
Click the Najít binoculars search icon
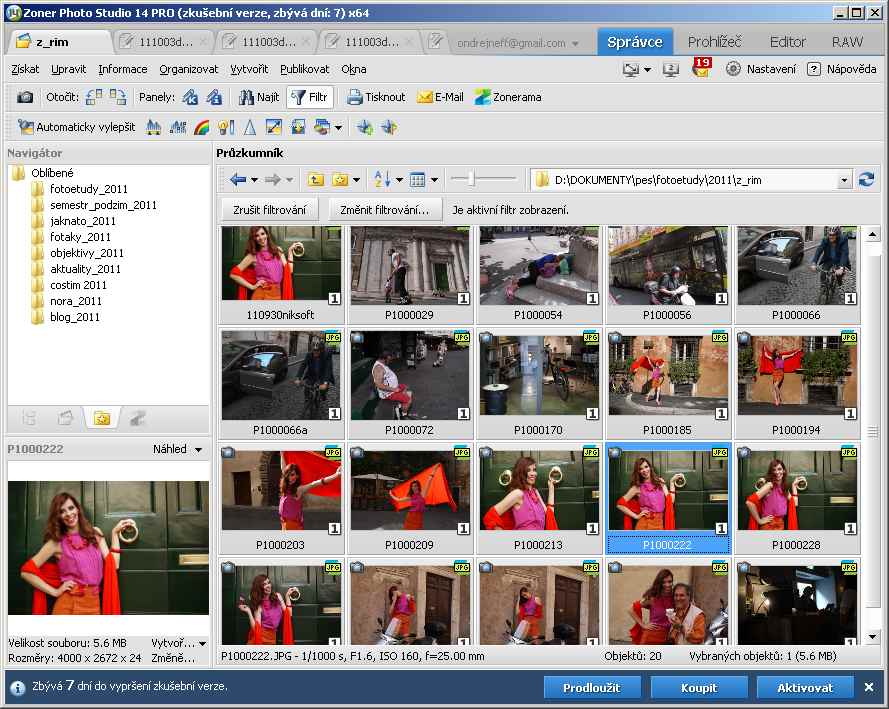[x=258, y=97]
